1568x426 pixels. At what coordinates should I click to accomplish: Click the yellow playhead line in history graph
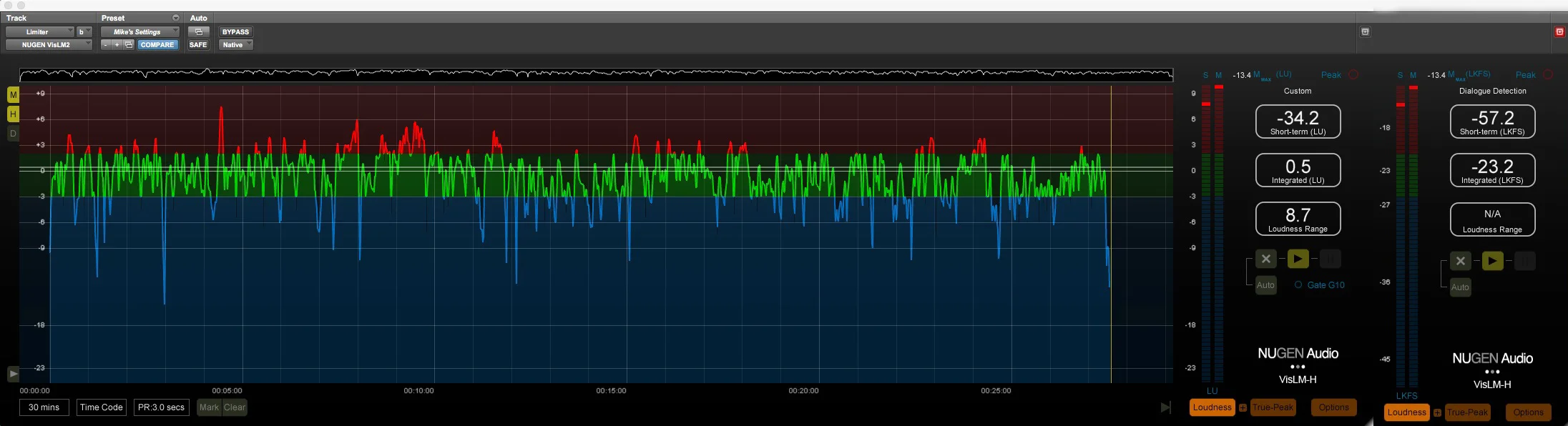click(1111, 234)
